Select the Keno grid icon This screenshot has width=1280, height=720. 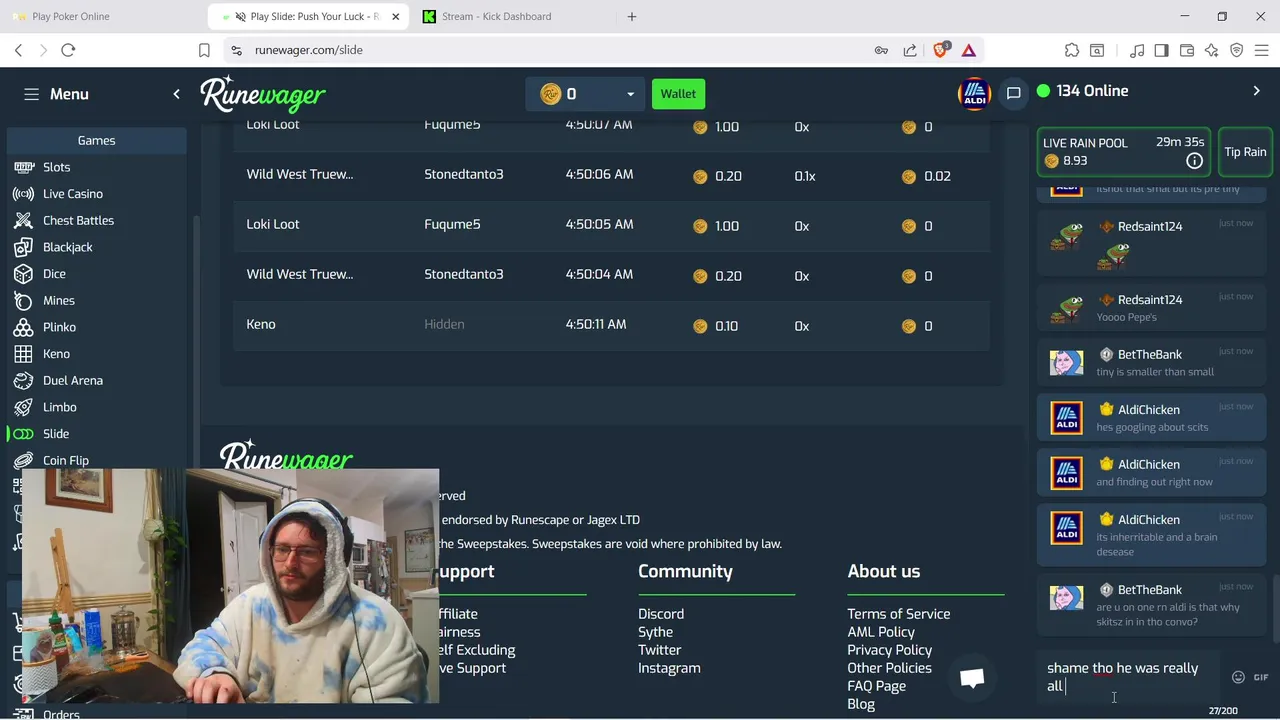click(x=24, y=354)
